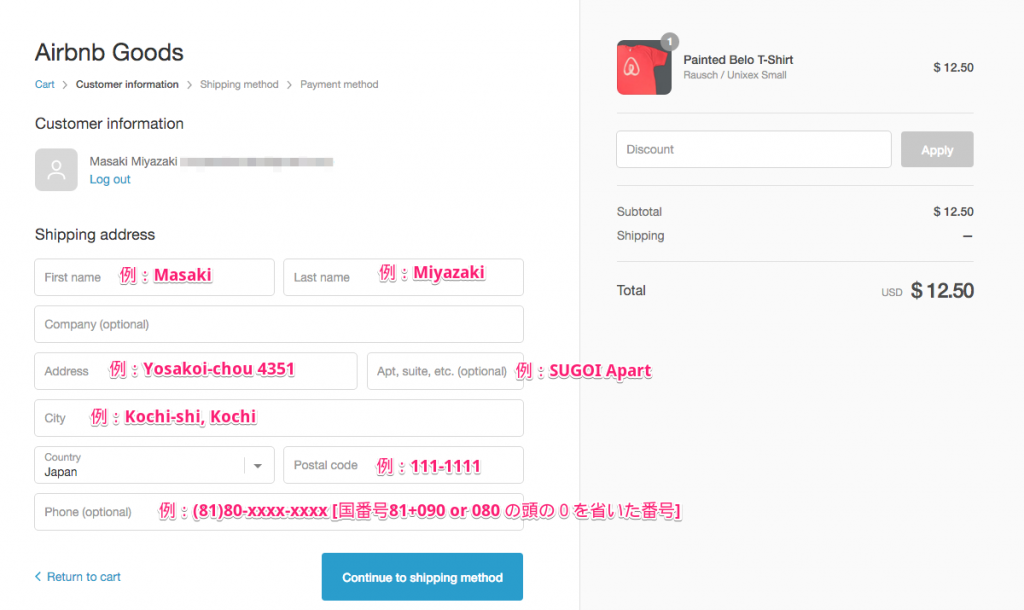Click the $ 12.50 Total amount
This screenshot has width=1024, height=610.
pos(942,291)
